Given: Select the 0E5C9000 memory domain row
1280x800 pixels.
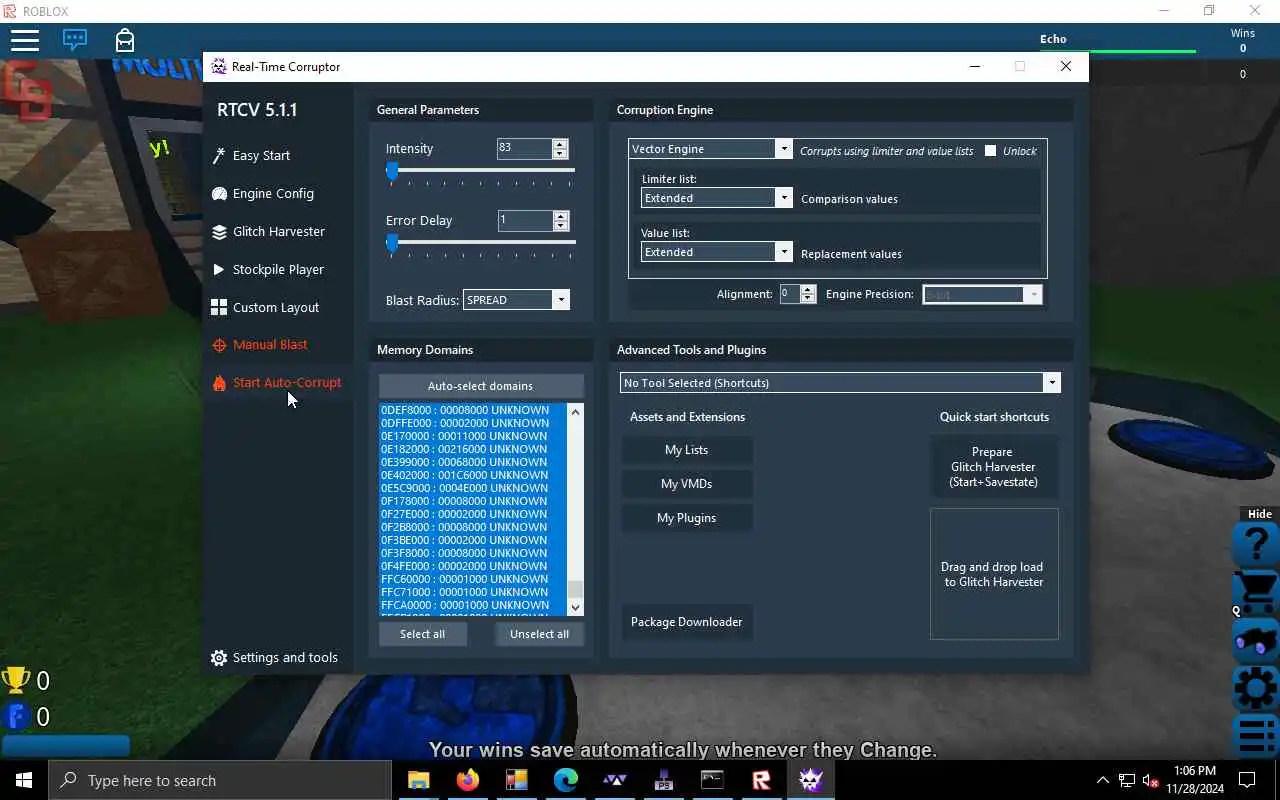Looking at the screenshot, I should tap(472, 488).
